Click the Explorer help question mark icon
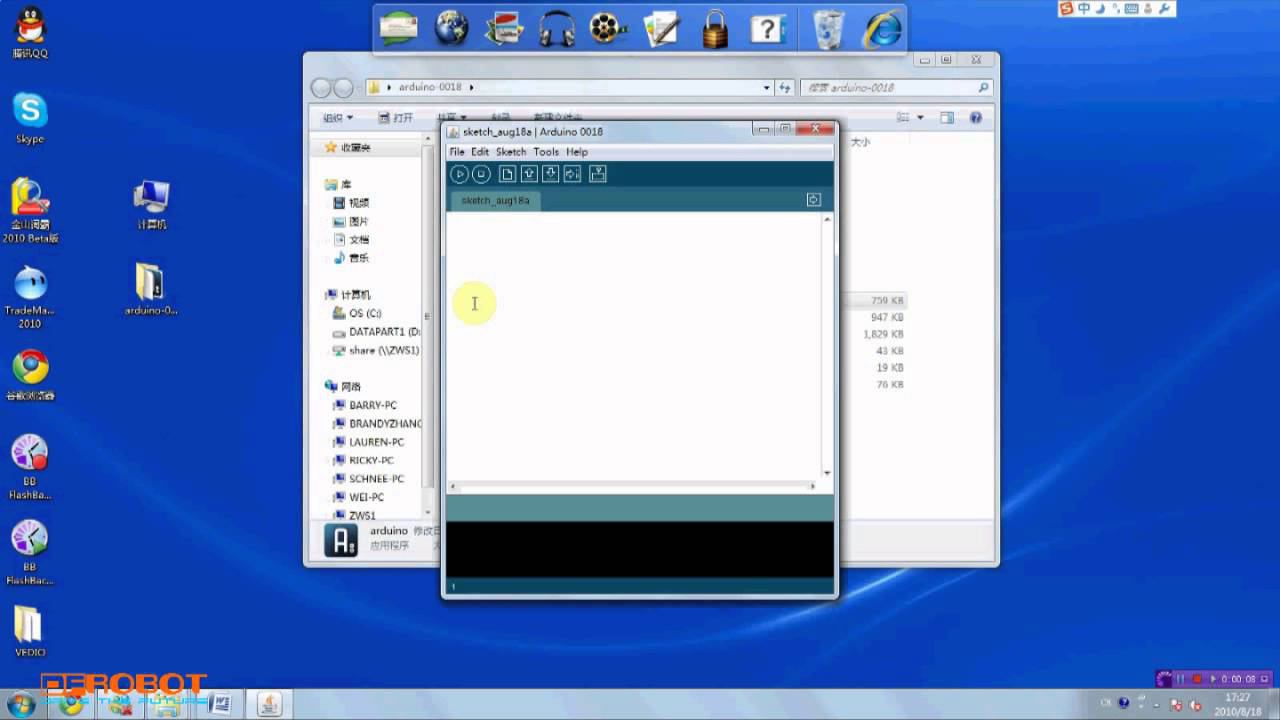 point(976,118)
